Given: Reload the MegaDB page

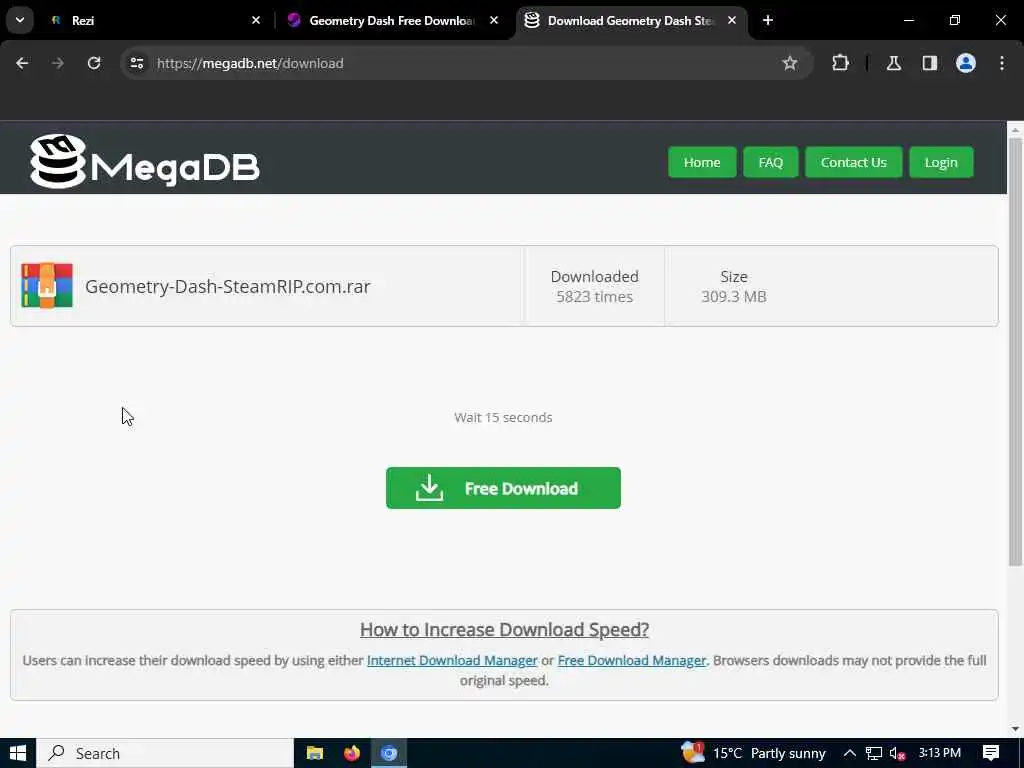Looking at the screenshot, I should pos(94,63).
